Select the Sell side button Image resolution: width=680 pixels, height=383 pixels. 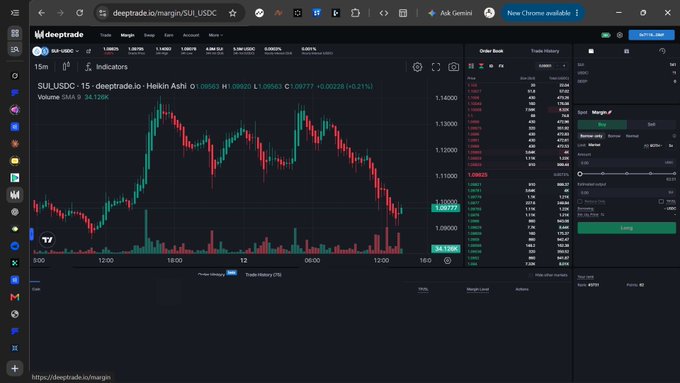[651, 124]
